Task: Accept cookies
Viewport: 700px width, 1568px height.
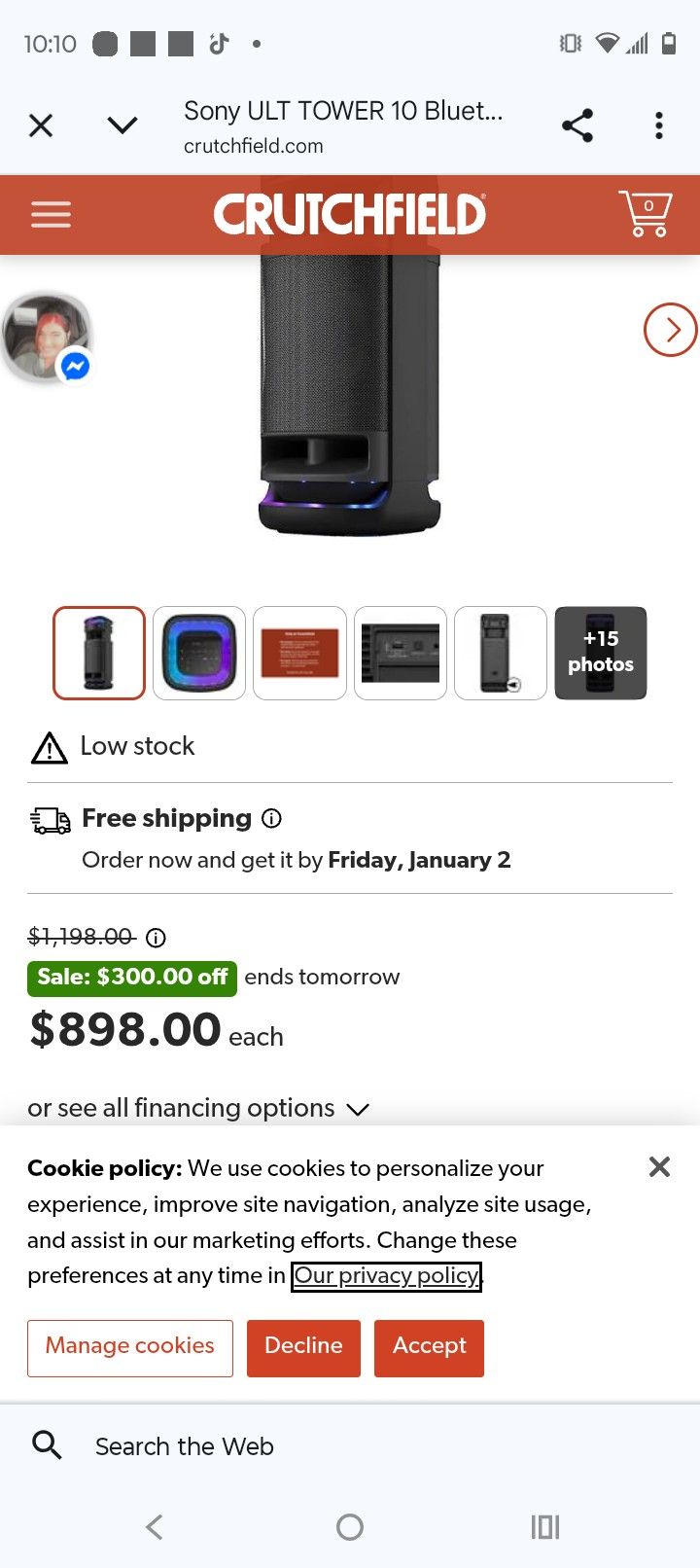Action: coord(429,1347)
